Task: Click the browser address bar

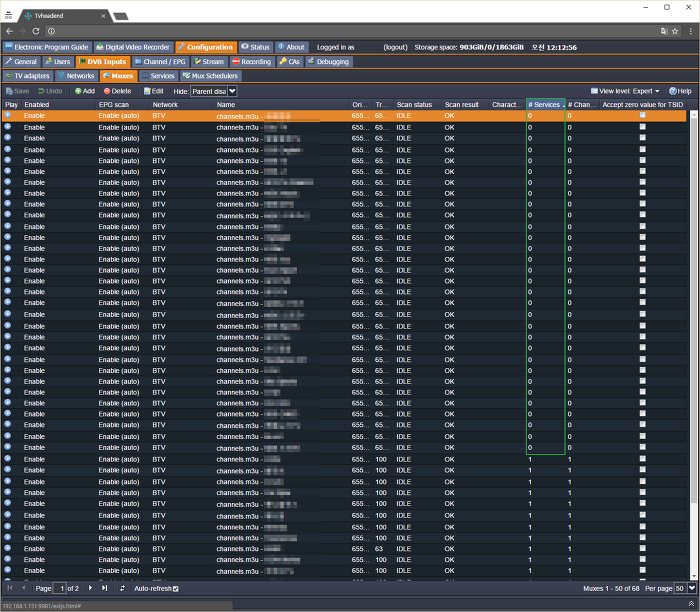Action: click(355, 31)
